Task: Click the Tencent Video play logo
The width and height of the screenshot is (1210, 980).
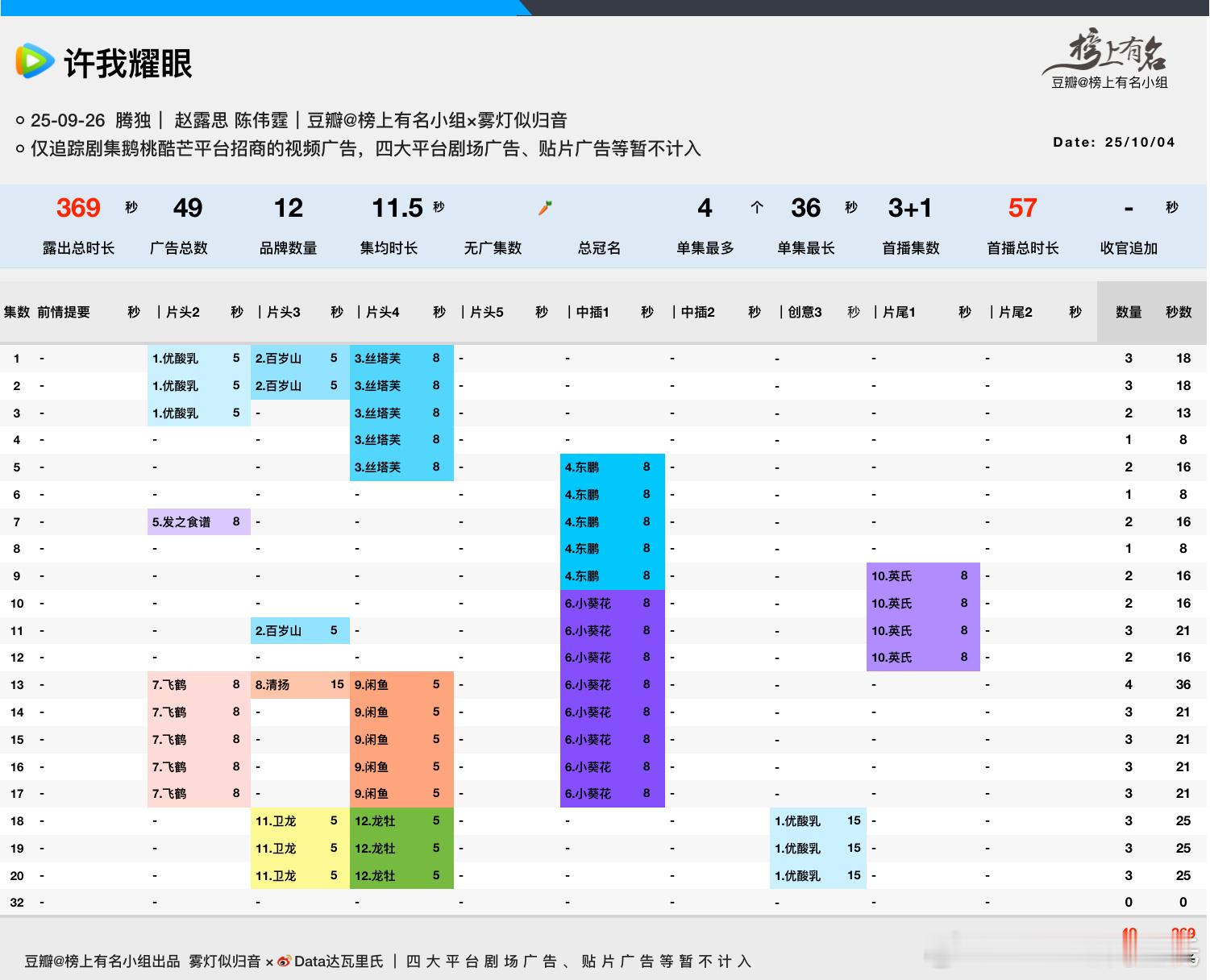Action: point(35,62)
